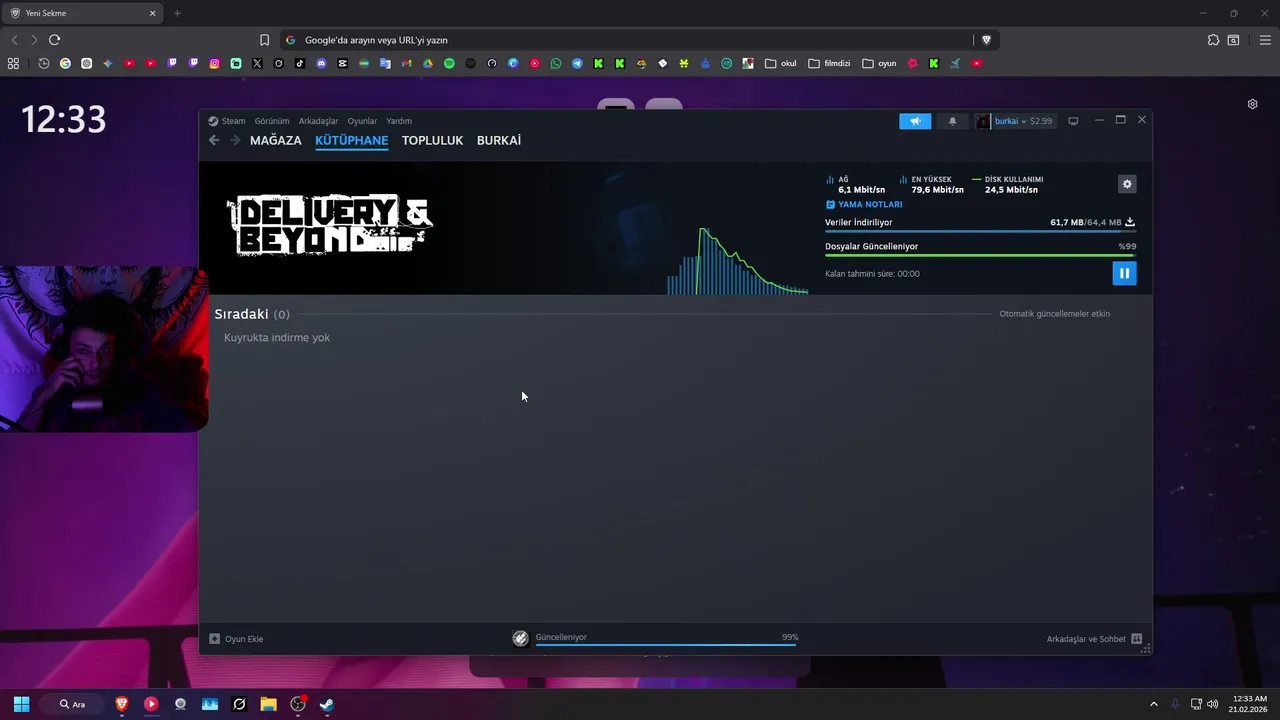This screenshot has width=1280, height=720.
Task: Show hidden system tray icons
Action: (1153, 704)
